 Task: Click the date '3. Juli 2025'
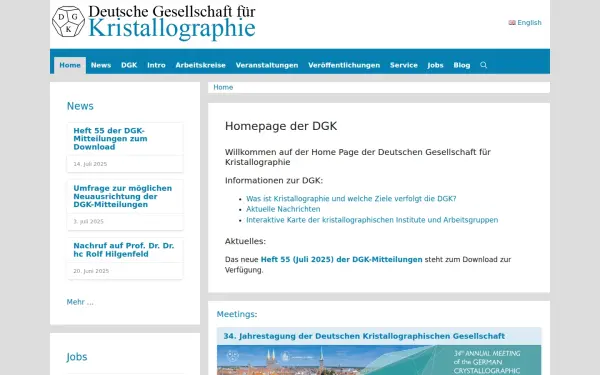coord(88,222)
